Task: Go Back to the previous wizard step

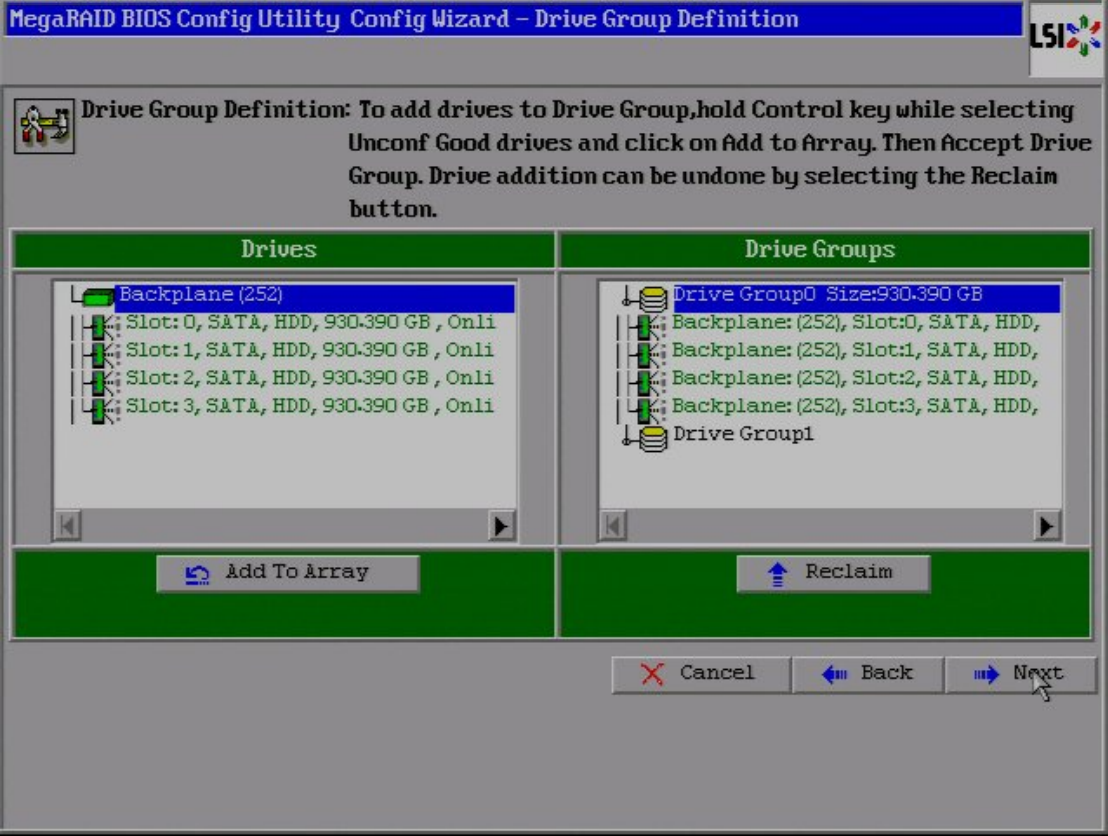Action: click(x=867, y=674)
